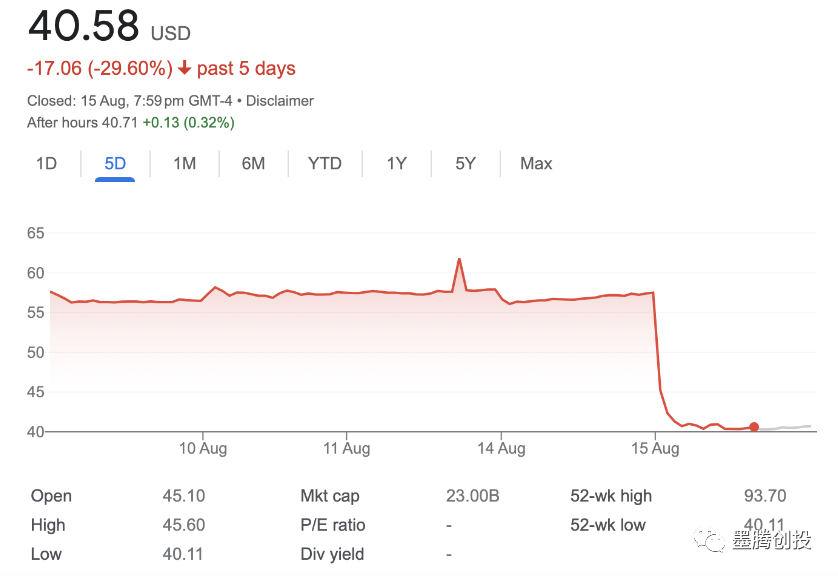Click the after hours price 40.71
Image resolution: width=838 pixels, height=576 pixels.
coord(119,123)
